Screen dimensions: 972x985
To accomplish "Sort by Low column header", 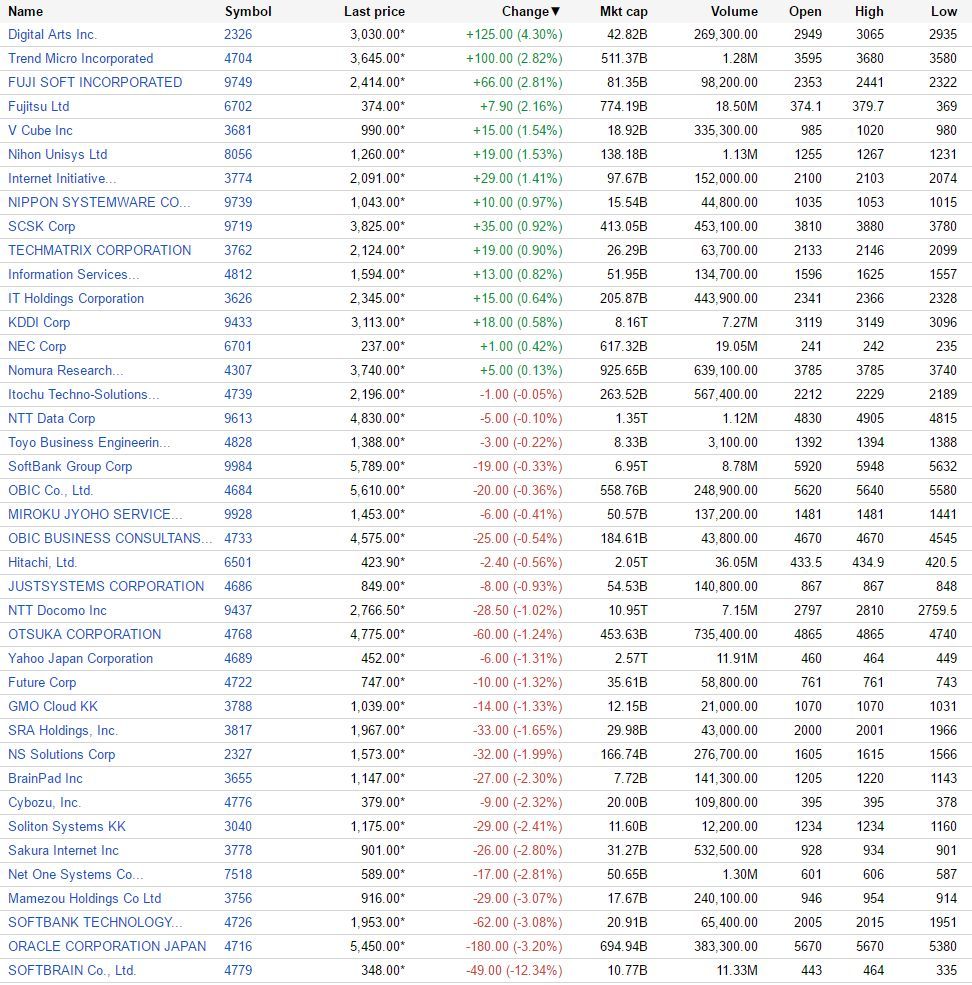I will click(x=944, y=11).
